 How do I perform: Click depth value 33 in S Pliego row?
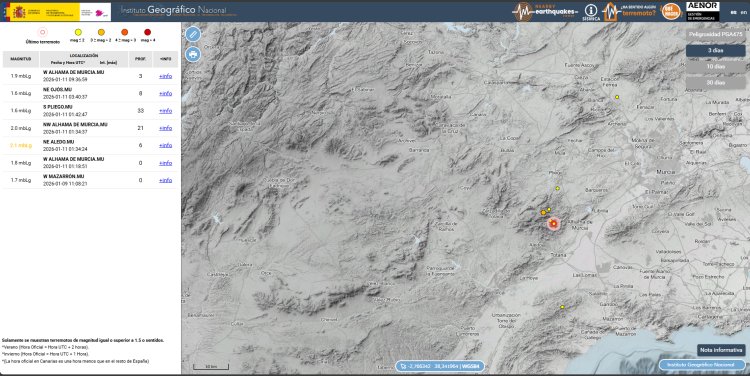pos(140,111)
